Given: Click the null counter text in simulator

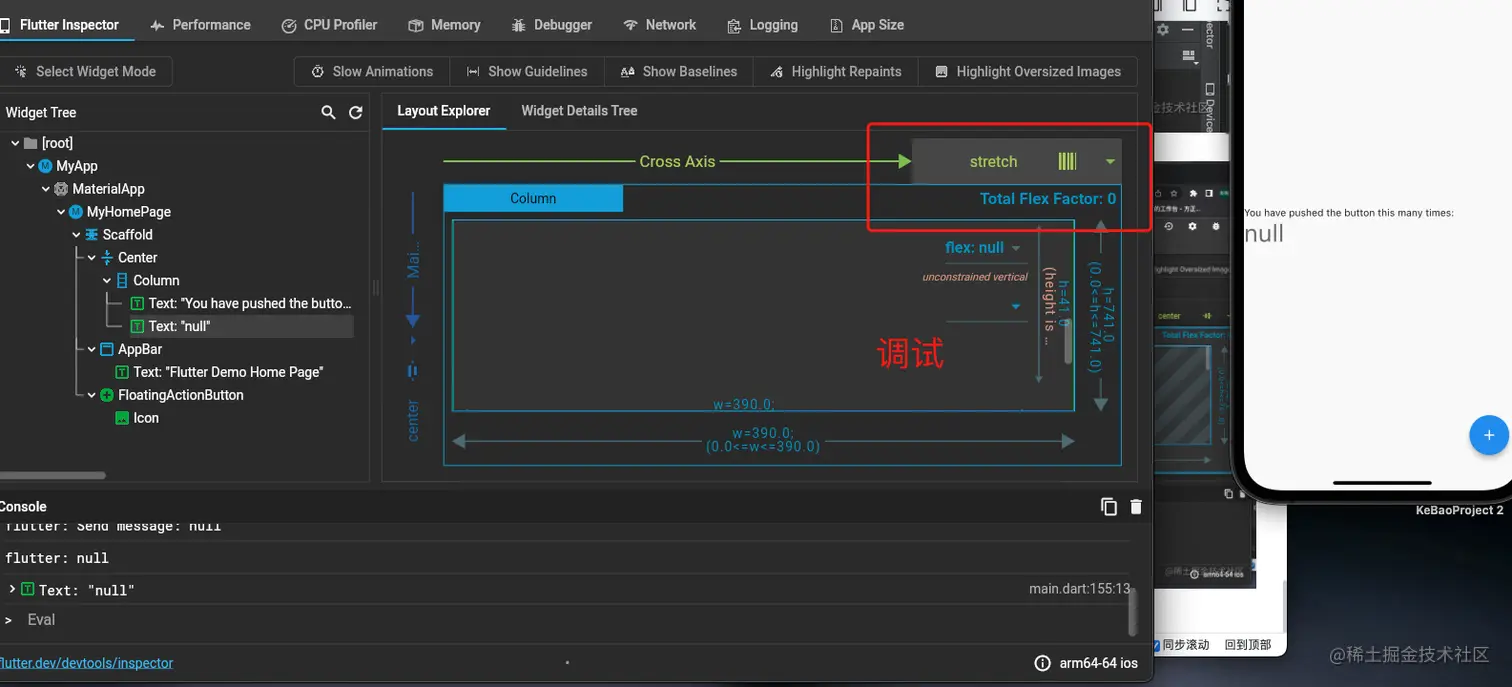Looking at the screenshot, I should (x=1264, y=234).
